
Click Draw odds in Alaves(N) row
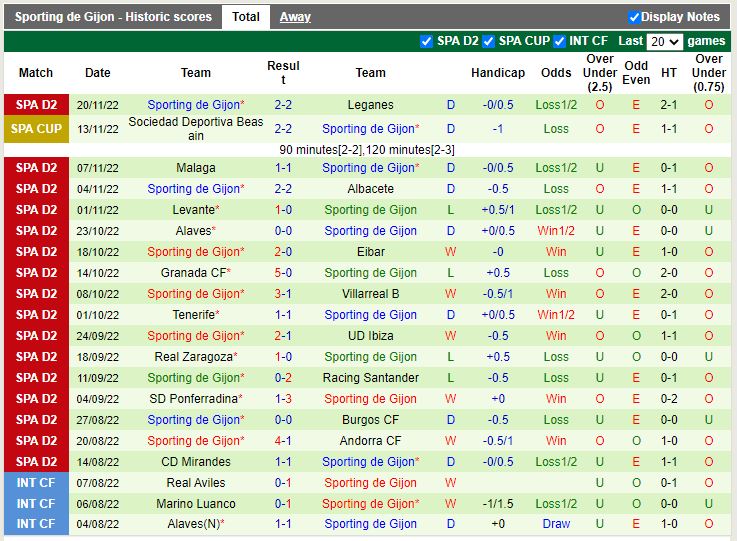click(x=556, y=524)
